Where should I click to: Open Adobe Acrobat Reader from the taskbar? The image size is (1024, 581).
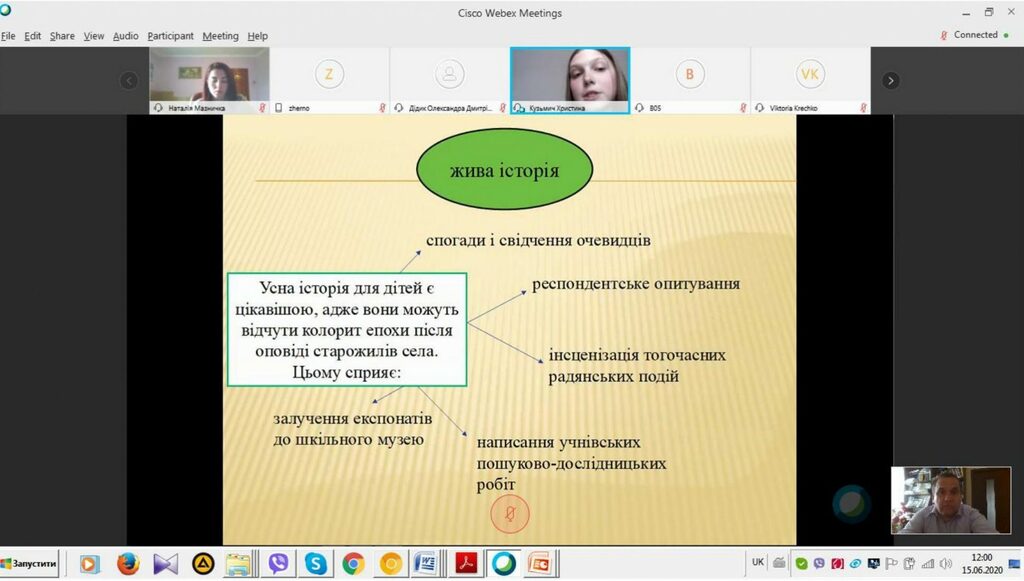465,563
